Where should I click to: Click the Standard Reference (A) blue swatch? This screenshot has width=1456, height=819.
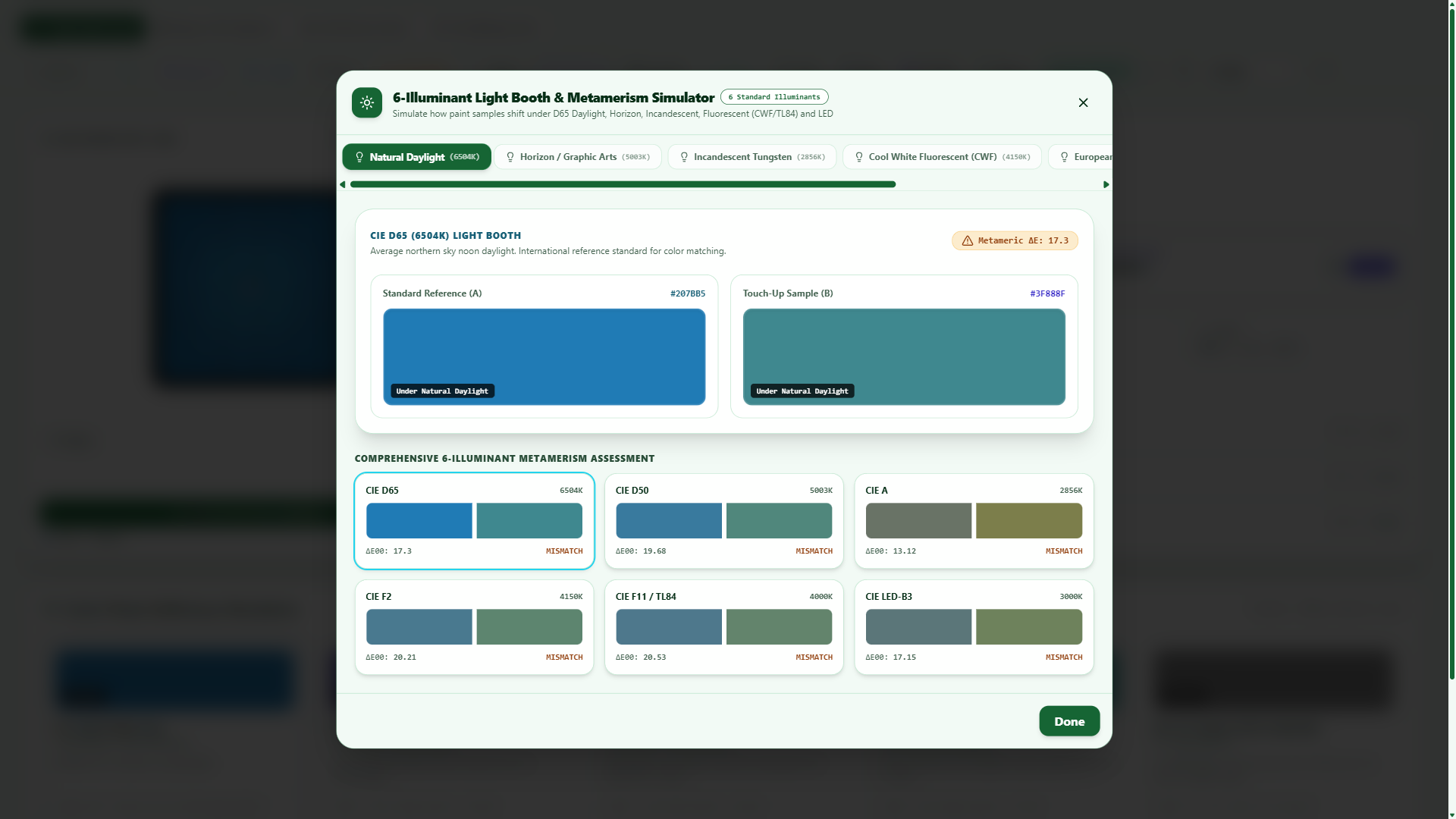click(x=544, y=357)
